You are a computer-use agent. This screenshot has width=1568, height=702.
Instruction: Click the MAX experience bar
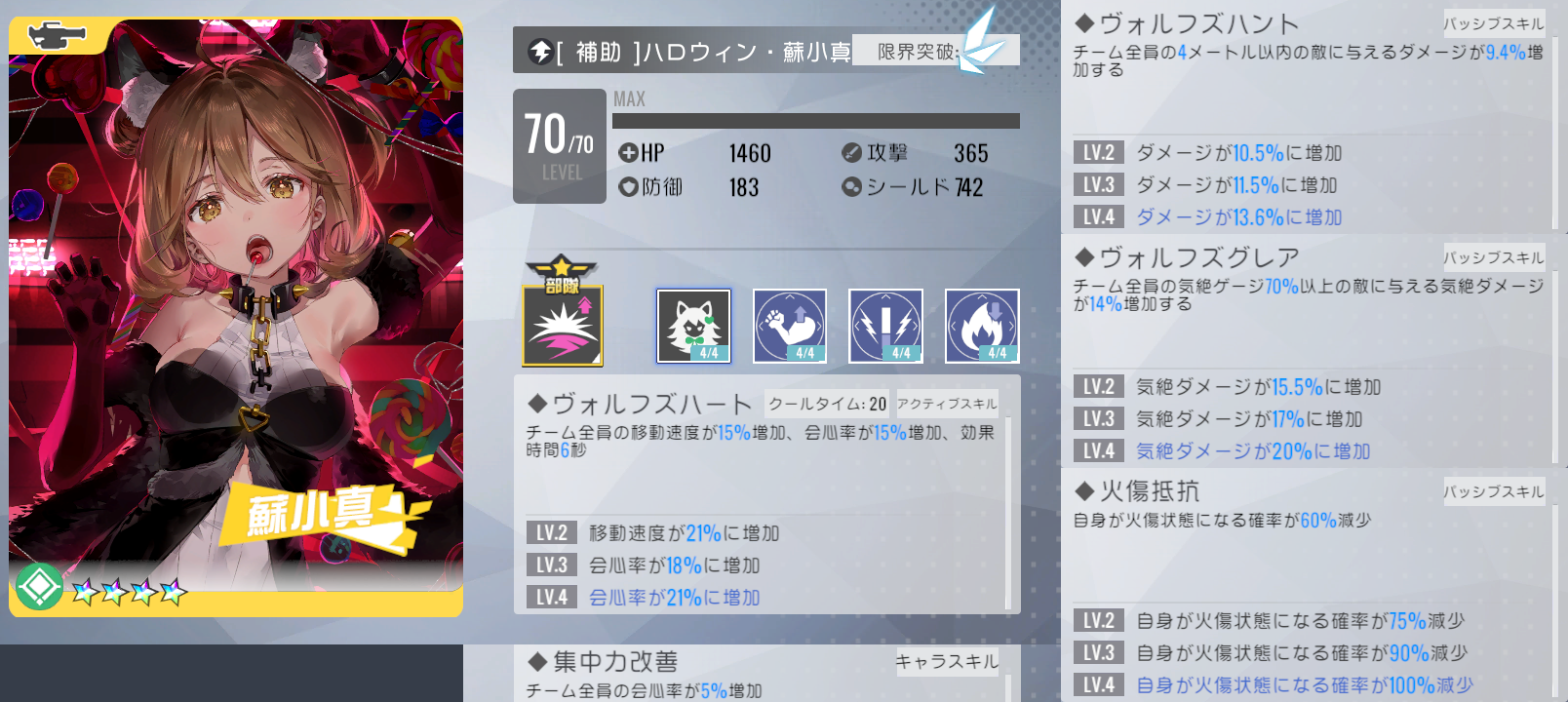[x=816, y=121]
